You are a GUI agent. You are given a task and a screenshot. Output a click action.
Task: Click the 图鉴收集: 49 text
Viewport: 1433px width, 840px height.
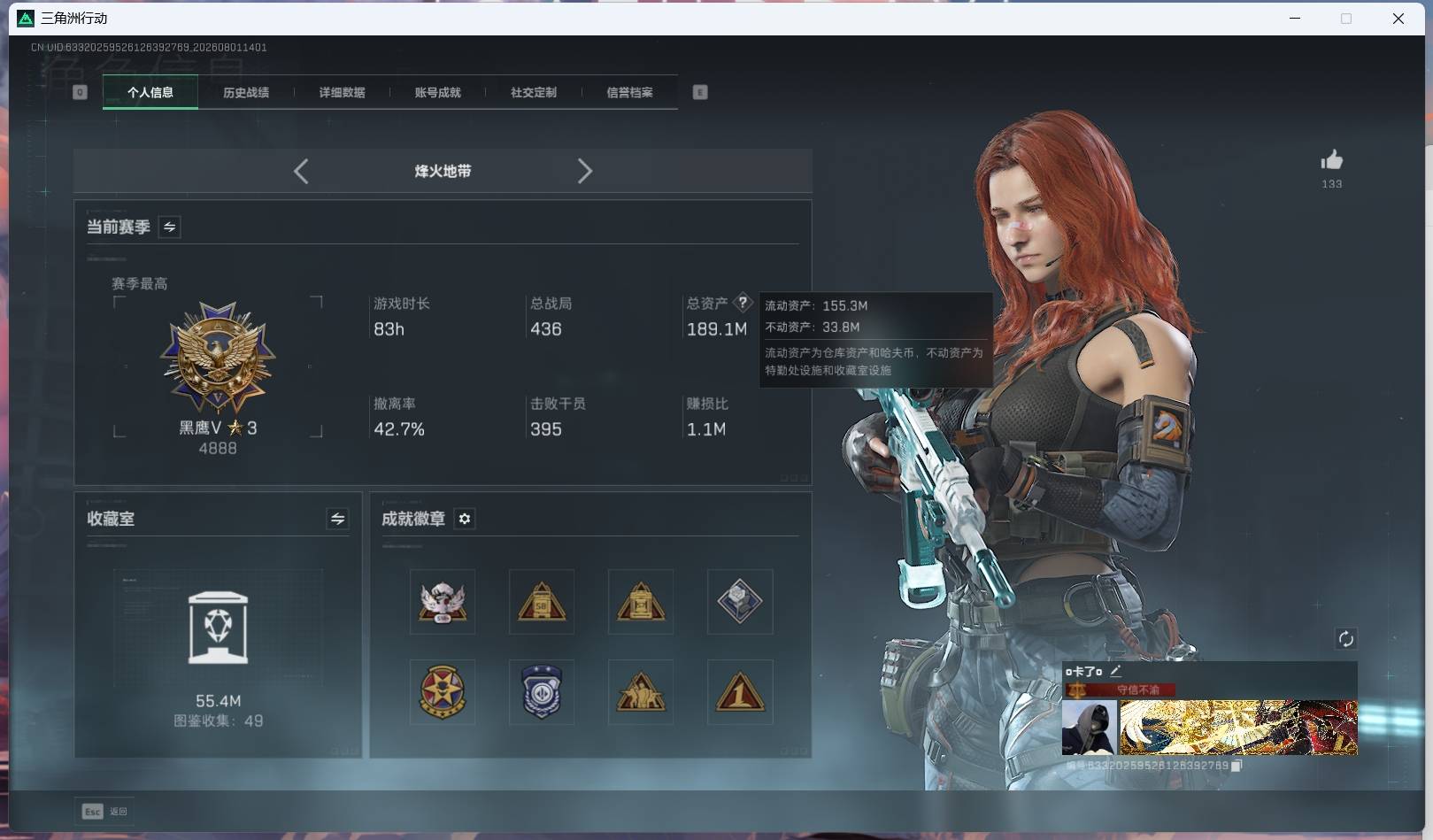click(218, 721)
